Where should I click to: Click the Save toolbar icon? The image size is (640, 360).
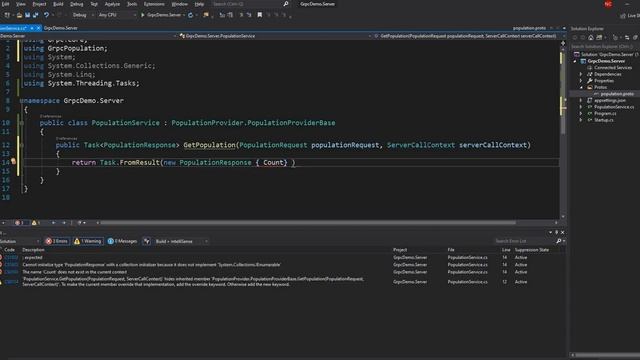(x=27, y=15)
